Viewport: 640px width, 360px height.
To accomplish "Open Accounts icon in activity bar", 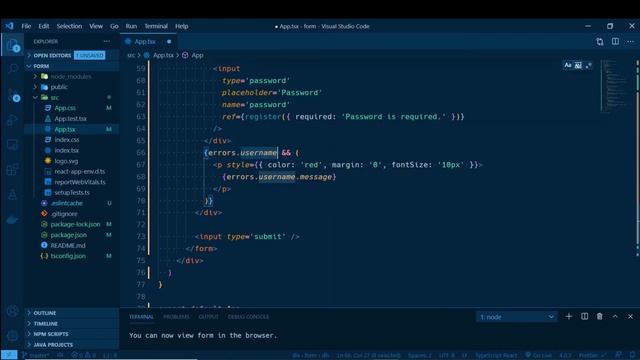I will pos(13,311).
